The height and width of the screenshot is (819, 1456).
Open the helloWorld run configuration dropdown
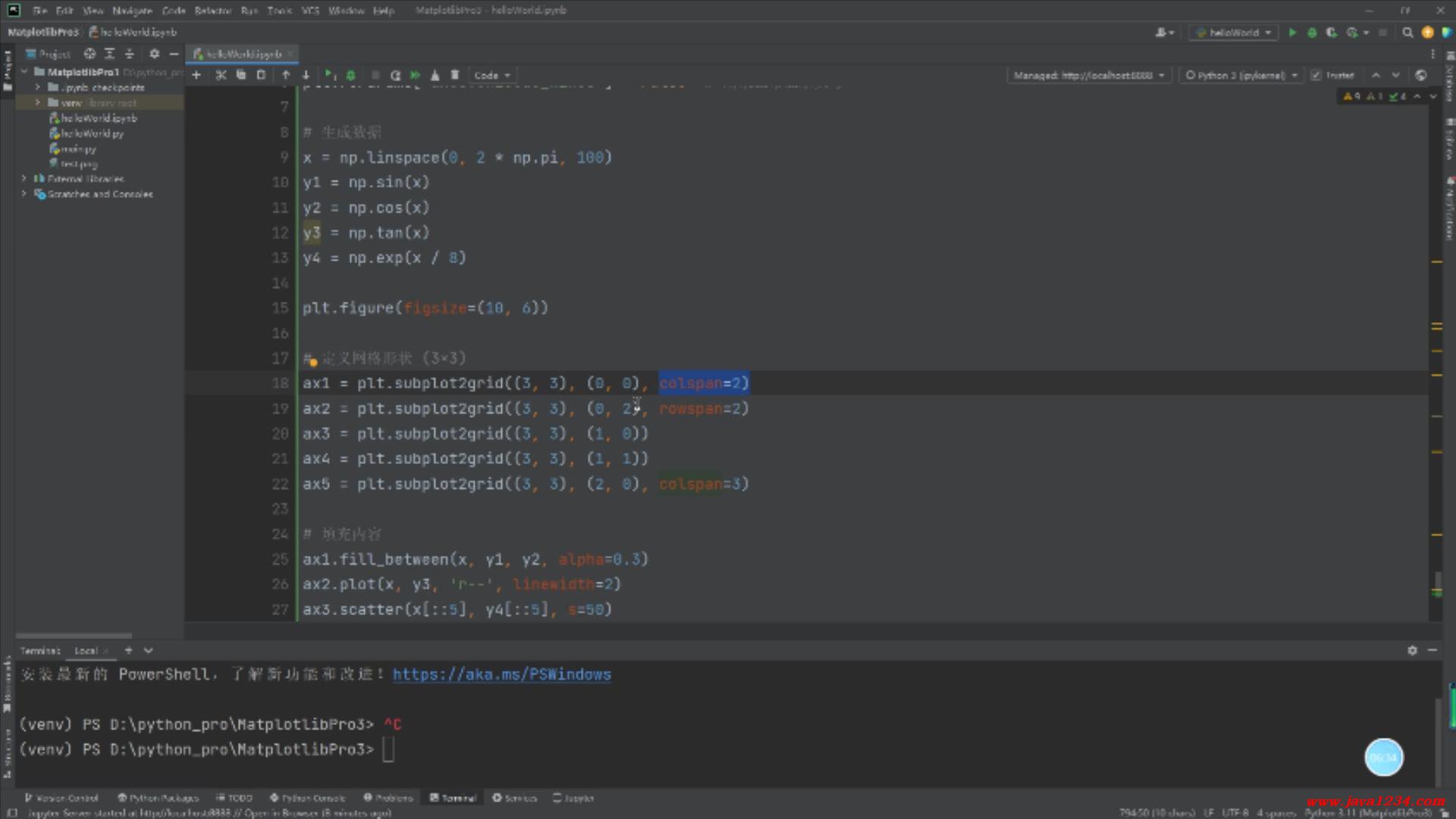tap(1233, 33)
